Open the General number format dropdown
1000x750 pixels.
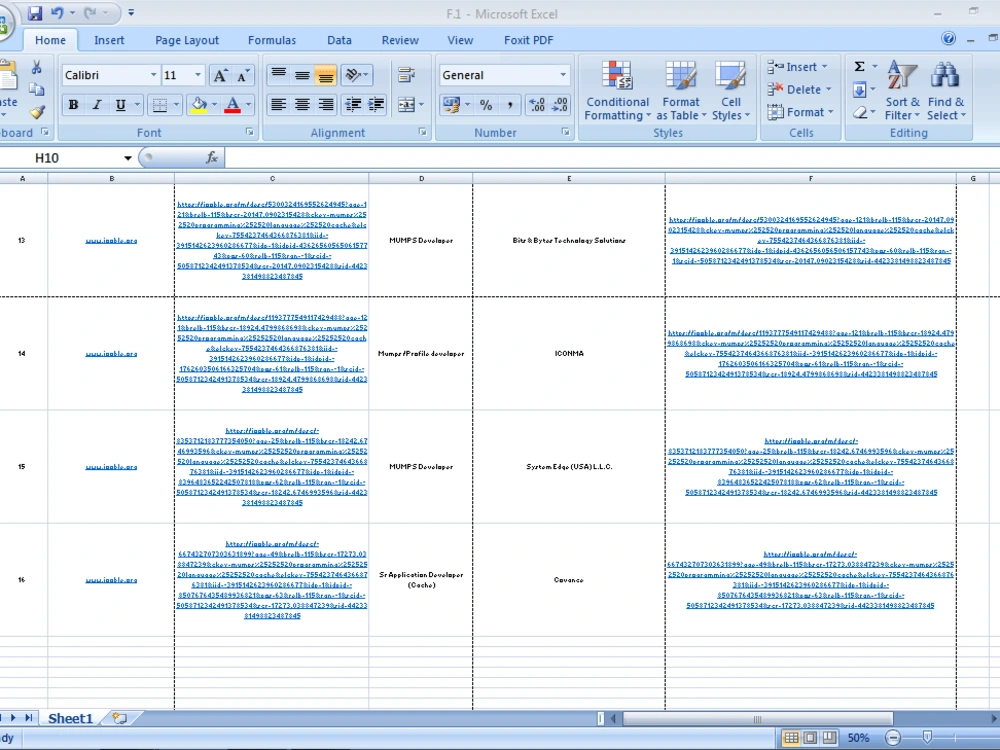pos(562,75)
